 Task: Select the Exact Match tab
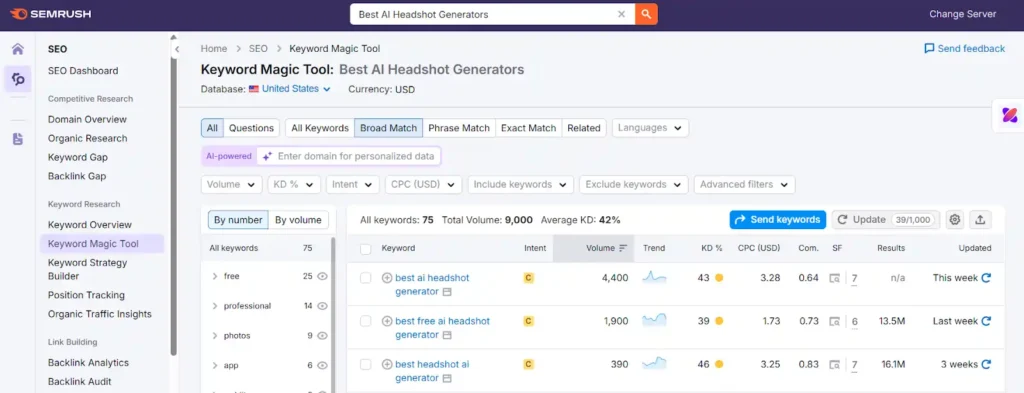coord(528,128)
